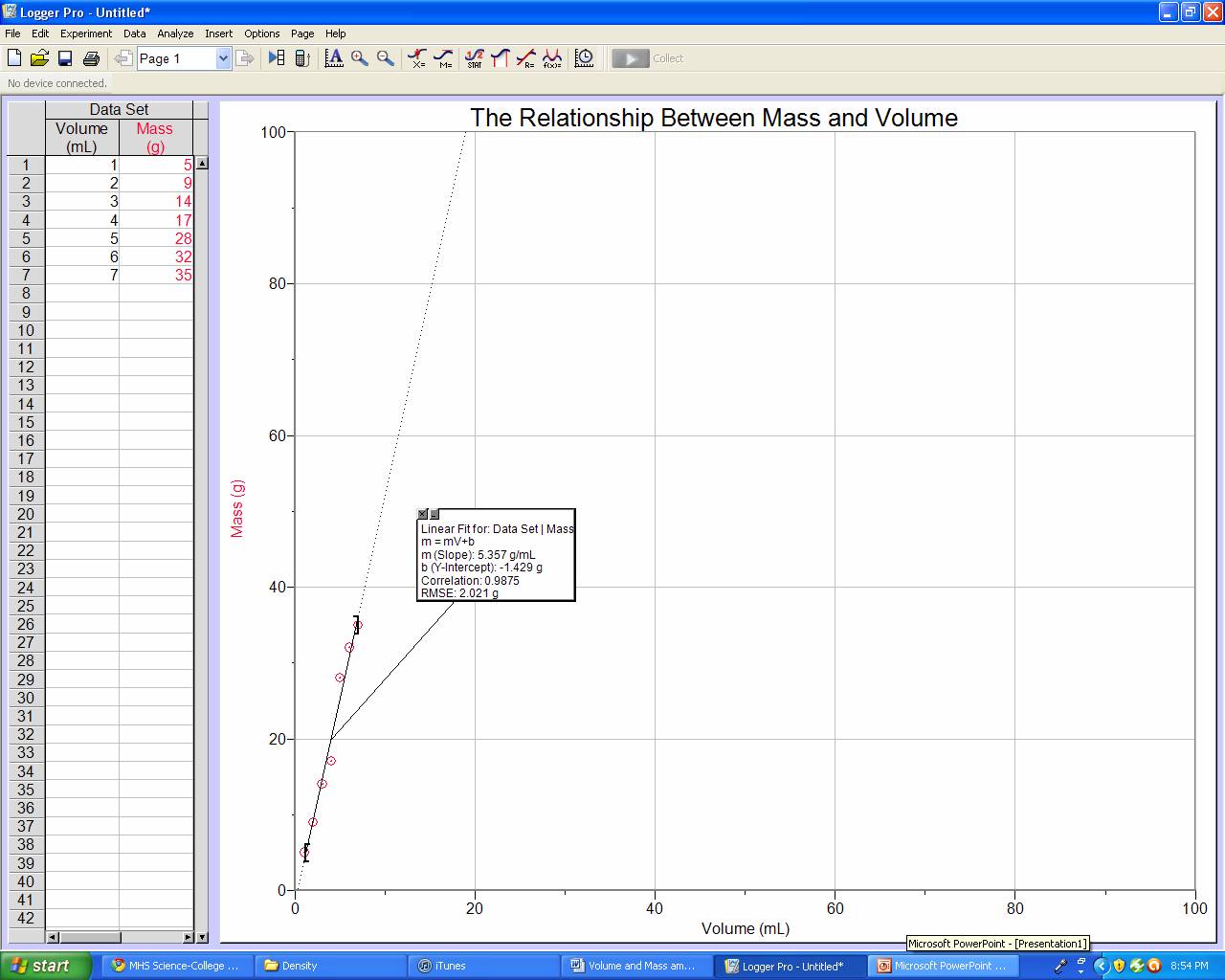Click the Linear Fit box options icon
Image resolution: width=1225 pixels, height=980 pixels.
point(434,515)
